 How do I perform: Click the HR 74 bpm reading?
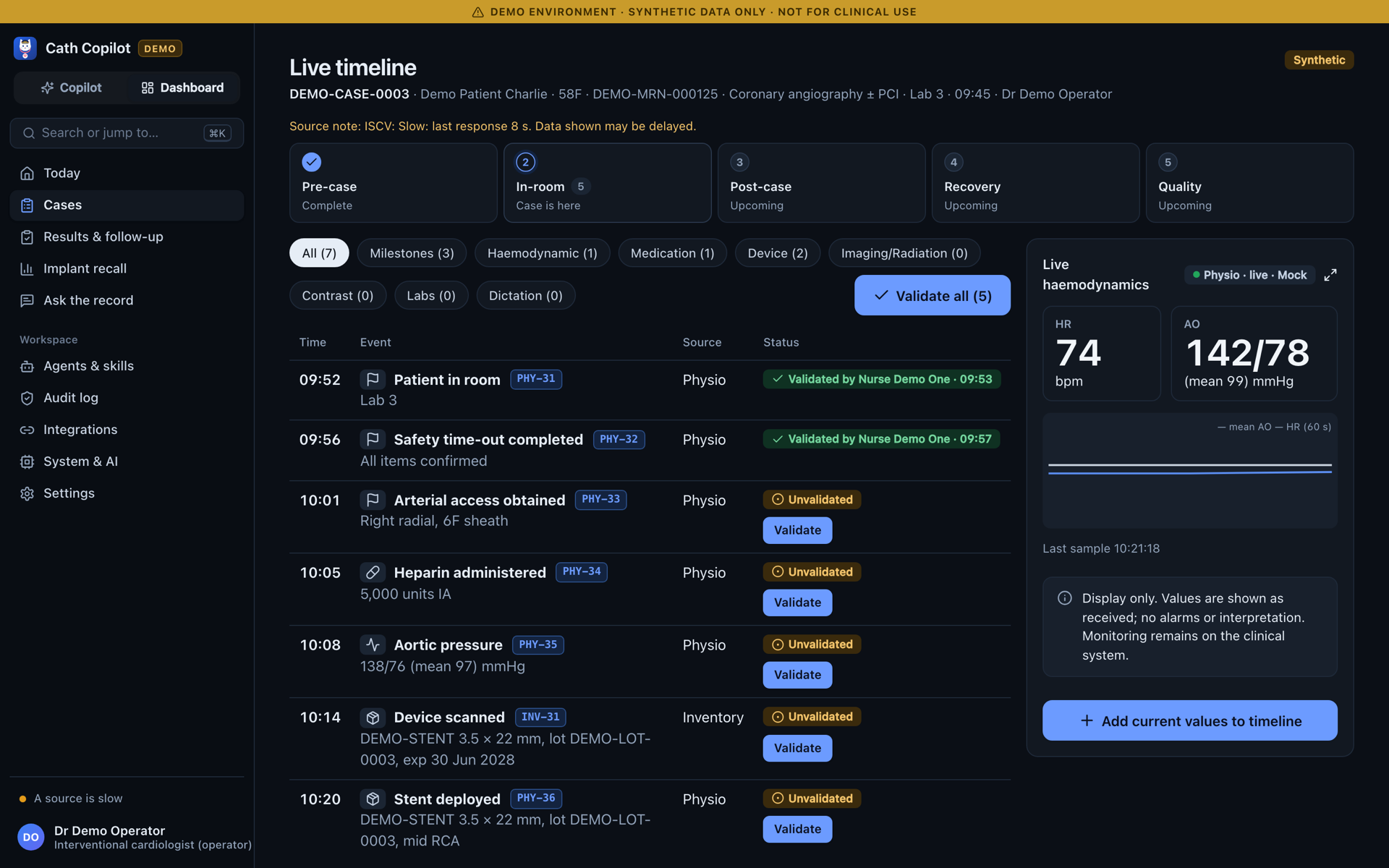pos(1101,353)
